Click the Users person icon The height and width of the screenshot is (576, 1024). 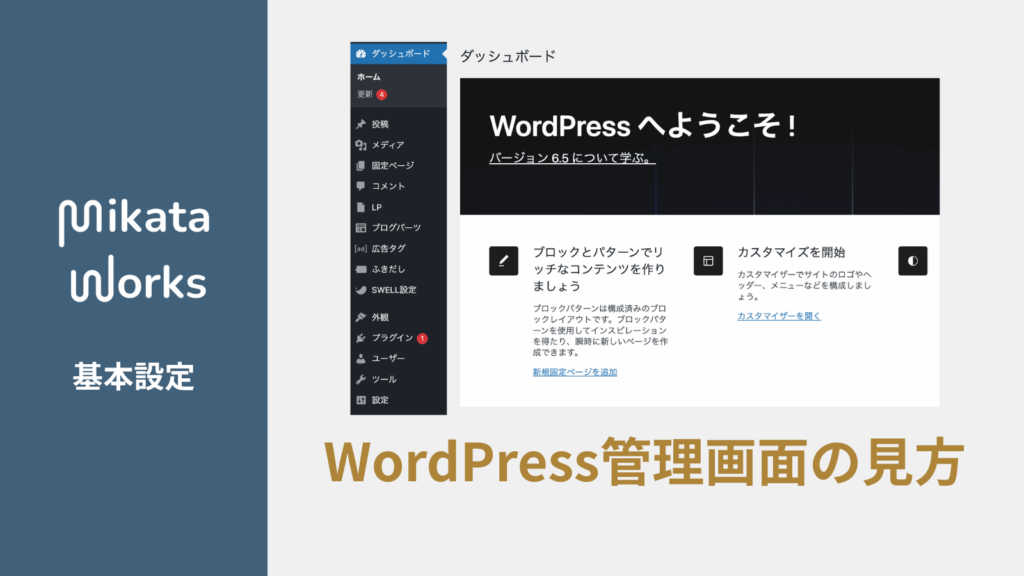[x=361, y=358]
